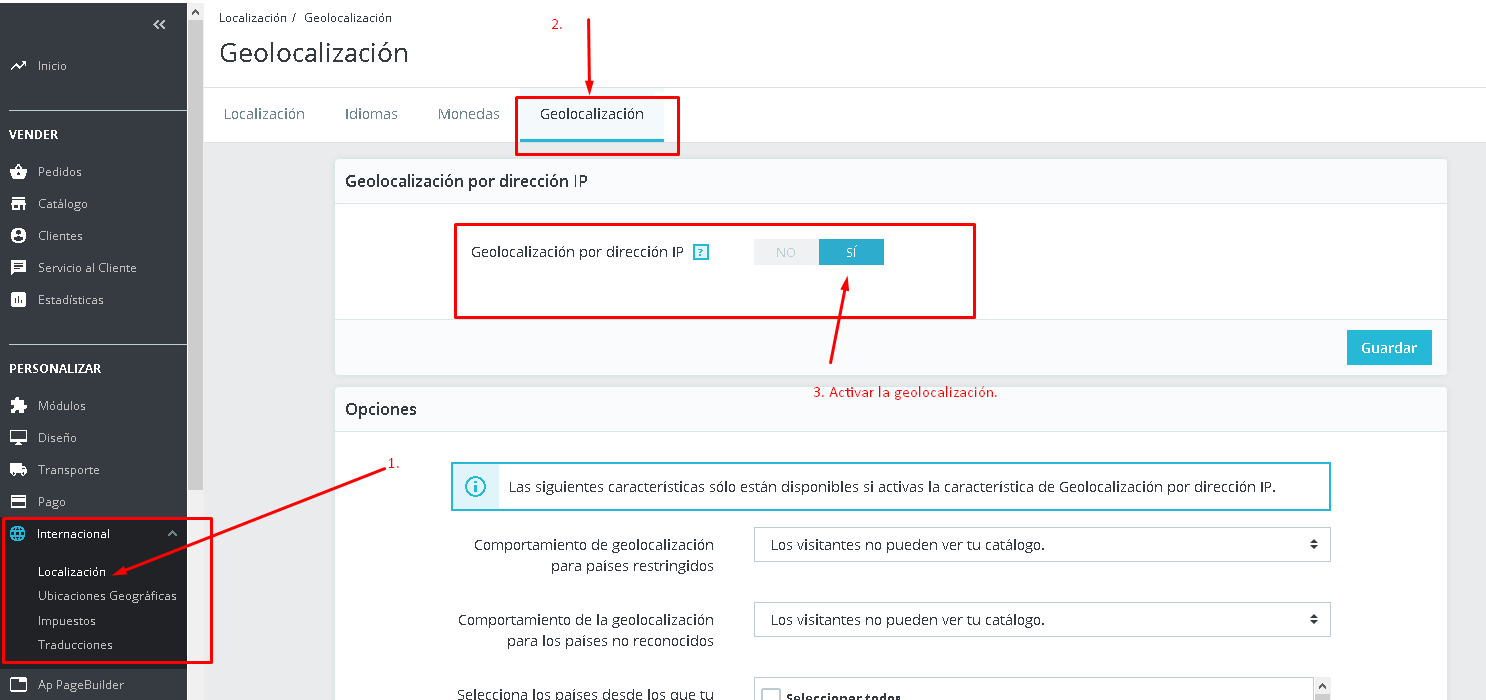This screenshot has width=1486, height=700.
Task: Select Impuestos submenu item
Action: tap(67, 621)
